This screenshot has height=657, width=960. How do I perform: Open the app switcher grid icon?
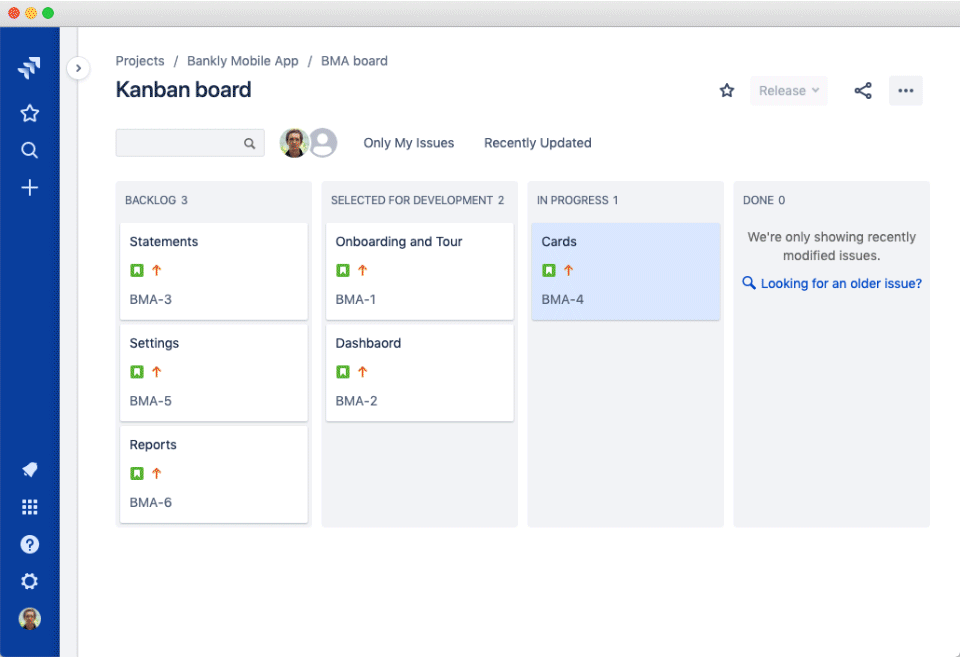[29, 507]
